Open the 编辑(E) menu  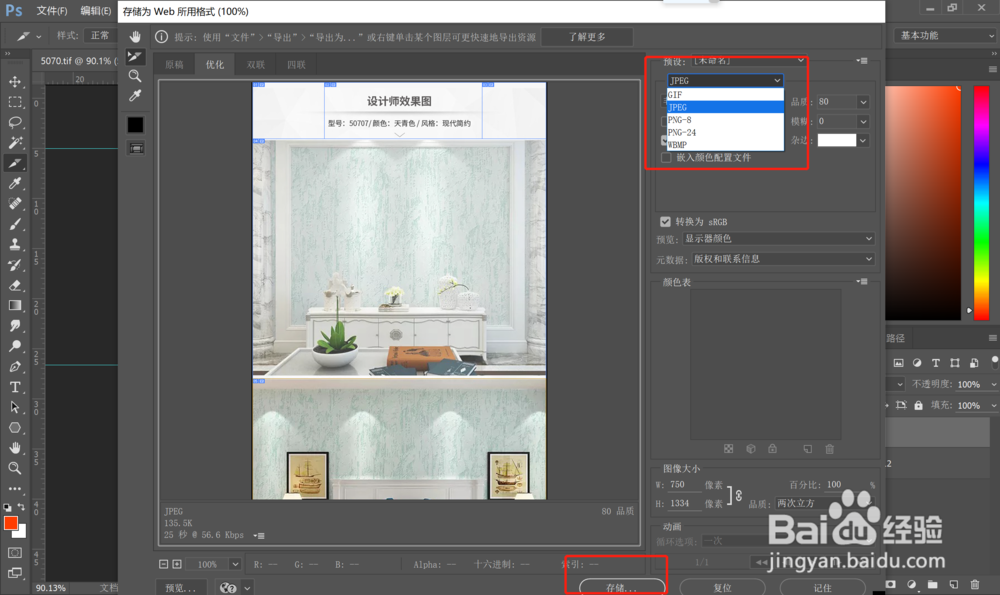pyautogui.click(x=96, y=11)
